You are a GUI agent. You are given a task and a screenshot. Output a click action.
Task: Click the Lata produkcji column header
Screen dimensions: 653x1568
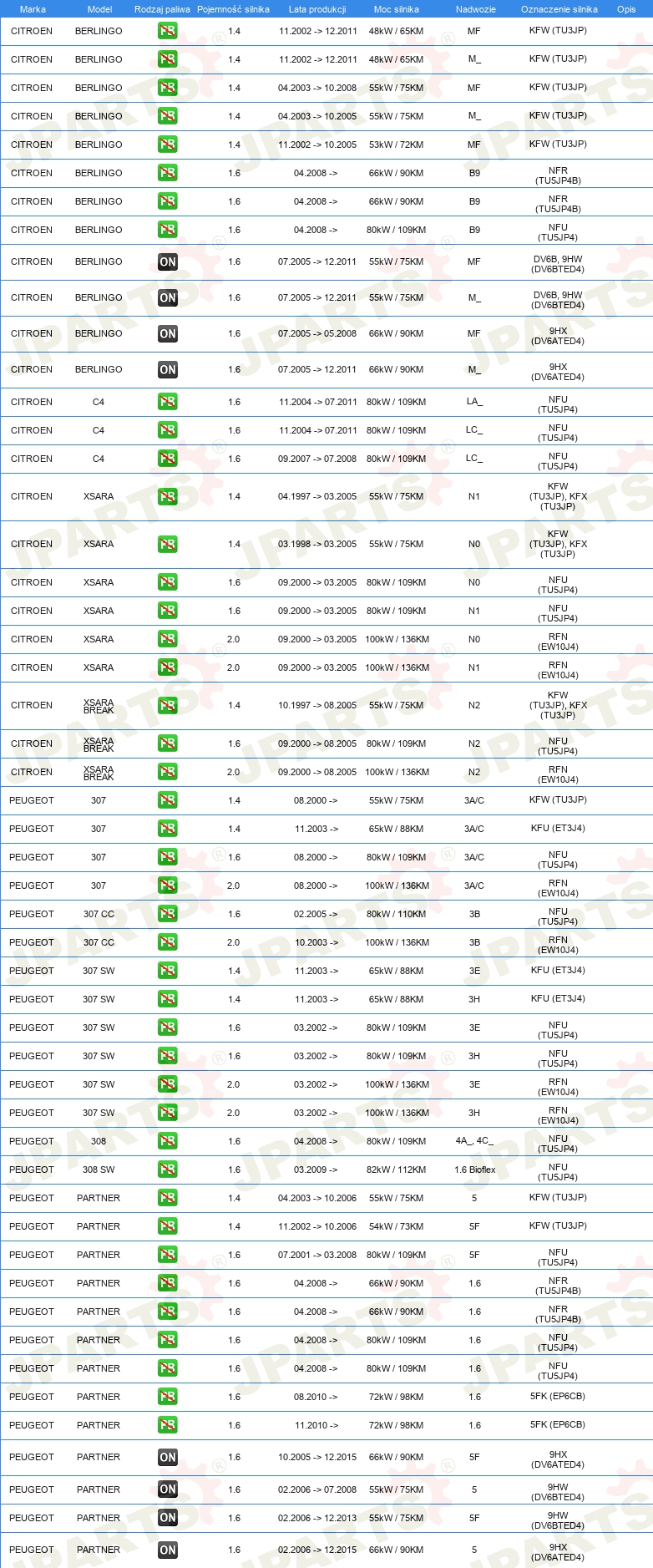(x=317, y=9)
